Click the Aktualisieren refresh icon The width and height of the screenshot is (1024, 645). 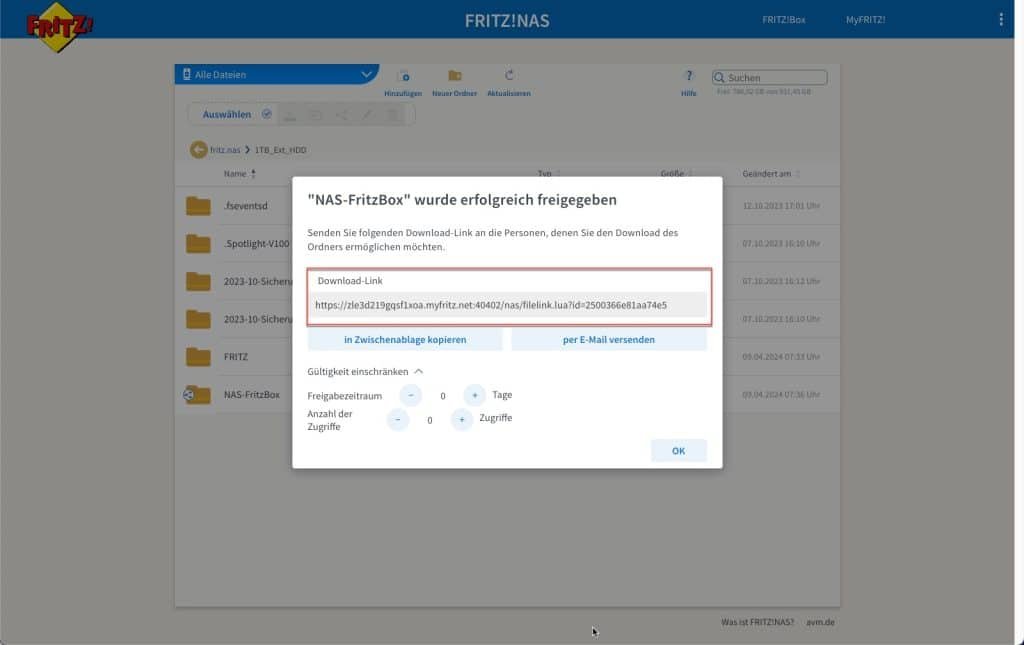(x=511, y=76)
